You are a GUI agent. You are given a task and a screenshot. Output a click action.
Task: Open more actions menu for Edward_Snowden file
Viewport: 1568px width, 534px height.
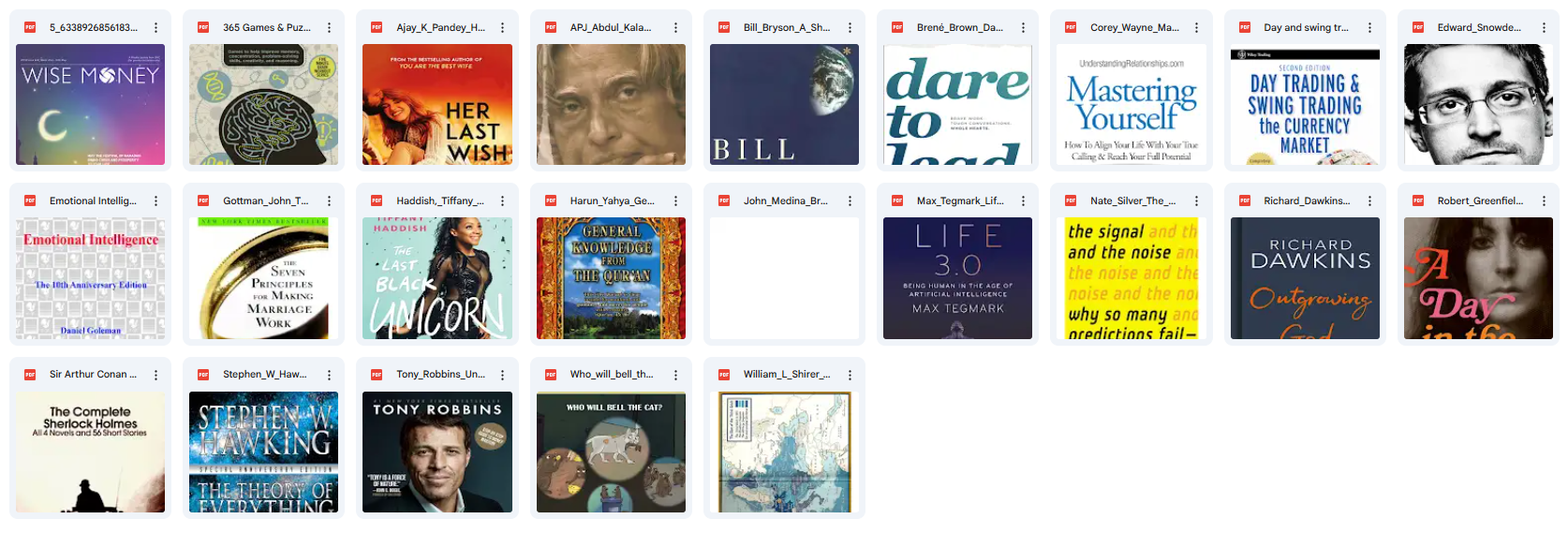[x=1544, y=28]
